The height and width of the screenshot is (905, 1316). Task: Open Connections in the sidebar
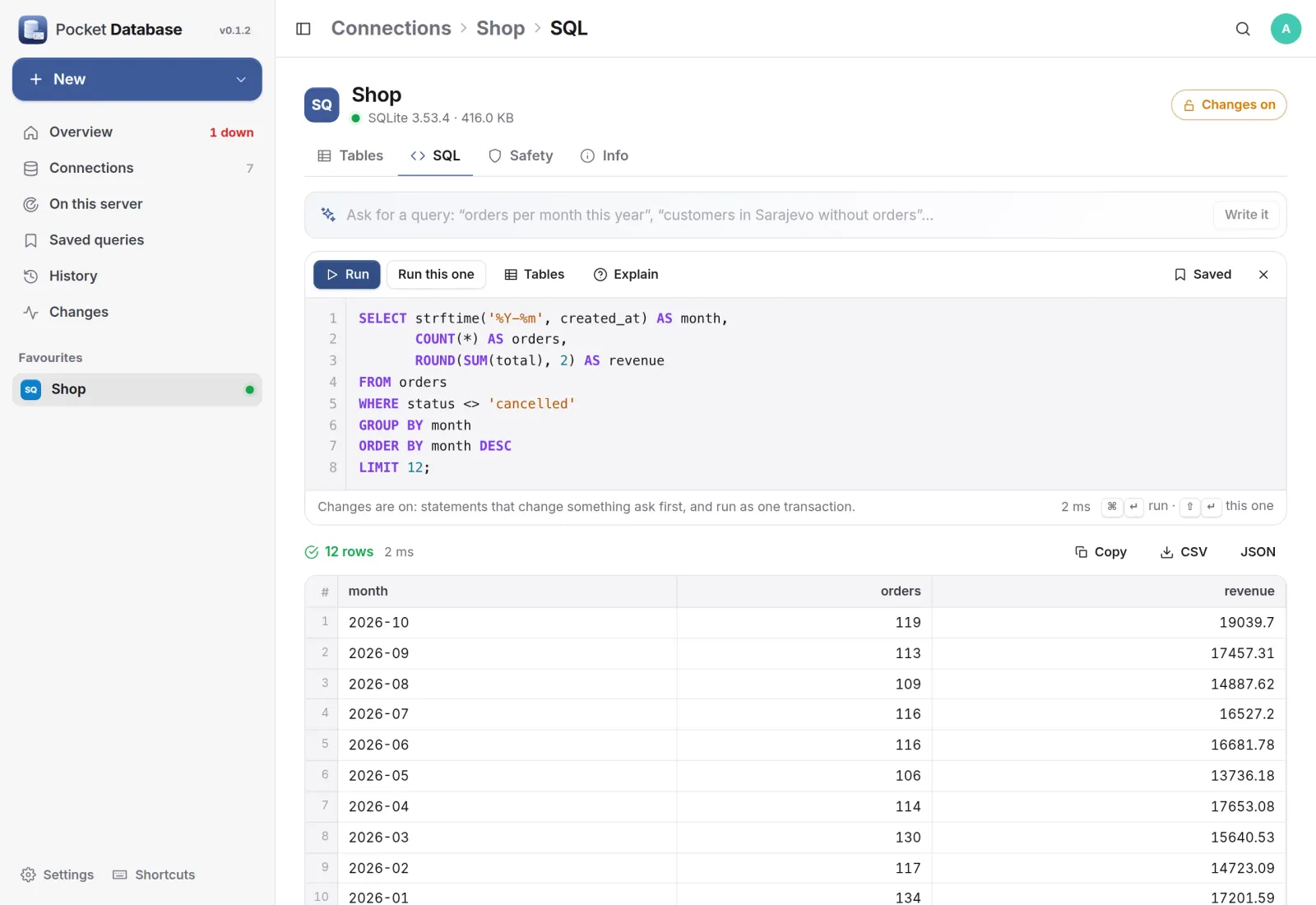coord(137,168)
